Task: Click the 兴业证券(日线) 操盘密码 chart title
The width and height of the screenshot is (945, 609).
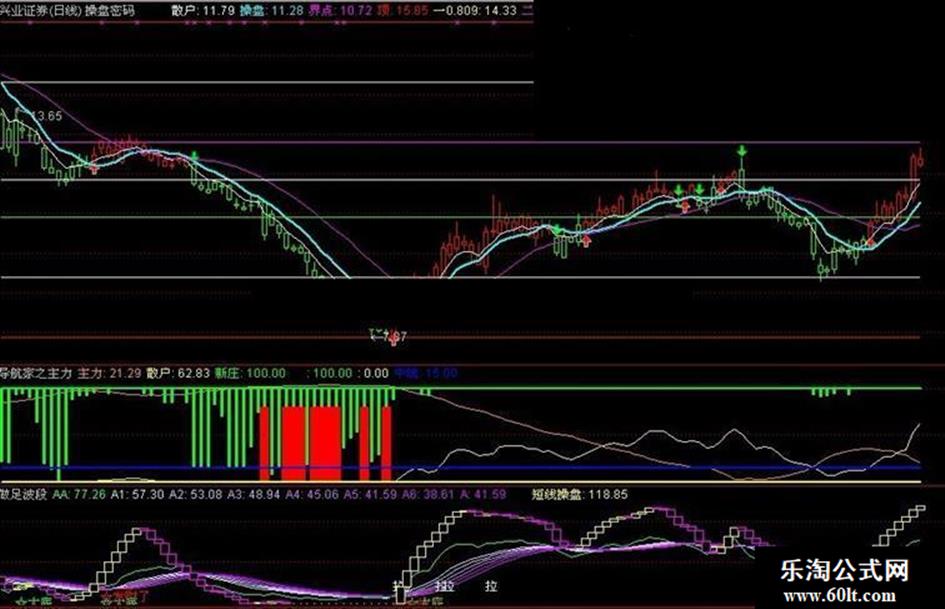Action: 68,10
